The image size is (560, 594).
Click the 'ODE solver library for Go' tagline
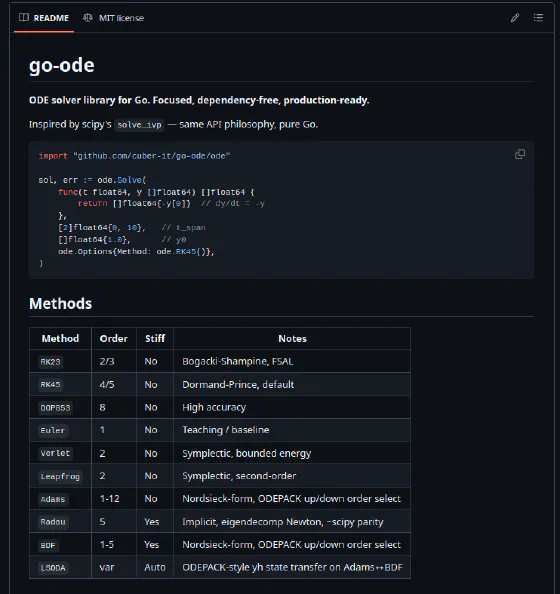click(199, 100)
